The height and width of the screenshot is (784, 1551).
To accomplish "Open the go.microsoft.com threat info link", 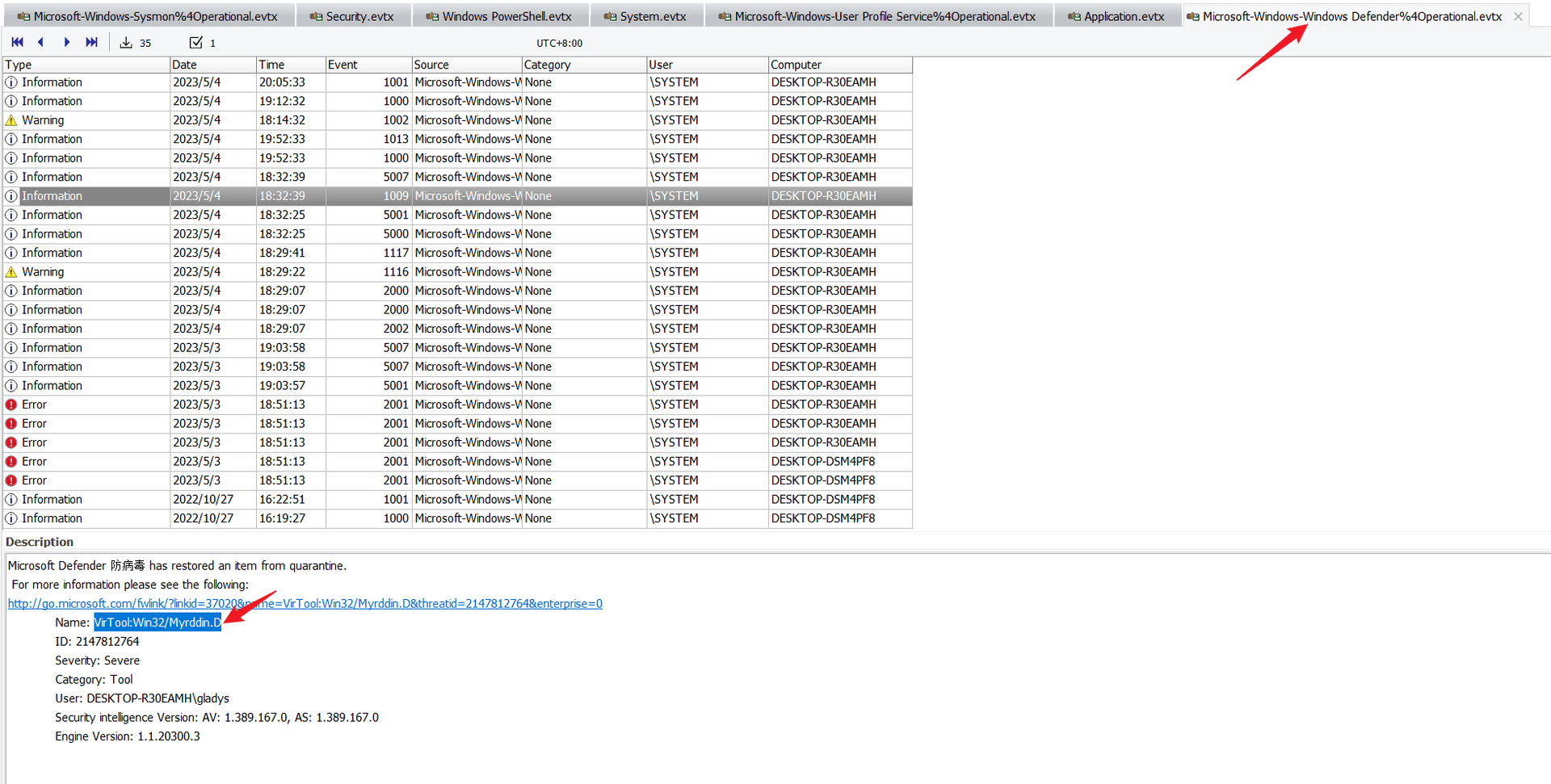I will 305,603.
